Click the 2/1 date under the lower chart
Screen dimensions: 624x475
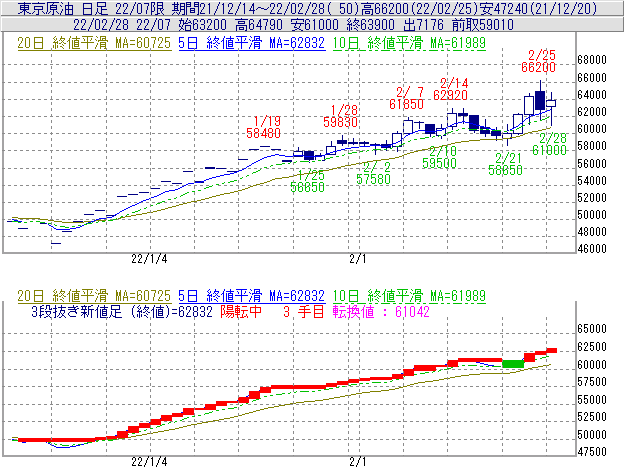[x=358, y=462]
